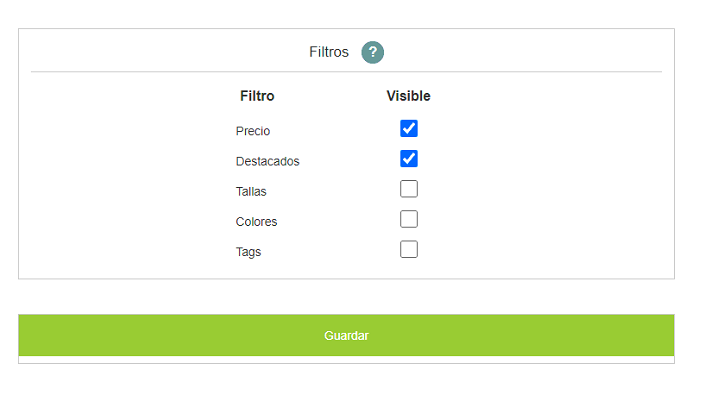Click the Tags filter label
The height and width of the screenshot is (411, 715).
pos(249,252)
